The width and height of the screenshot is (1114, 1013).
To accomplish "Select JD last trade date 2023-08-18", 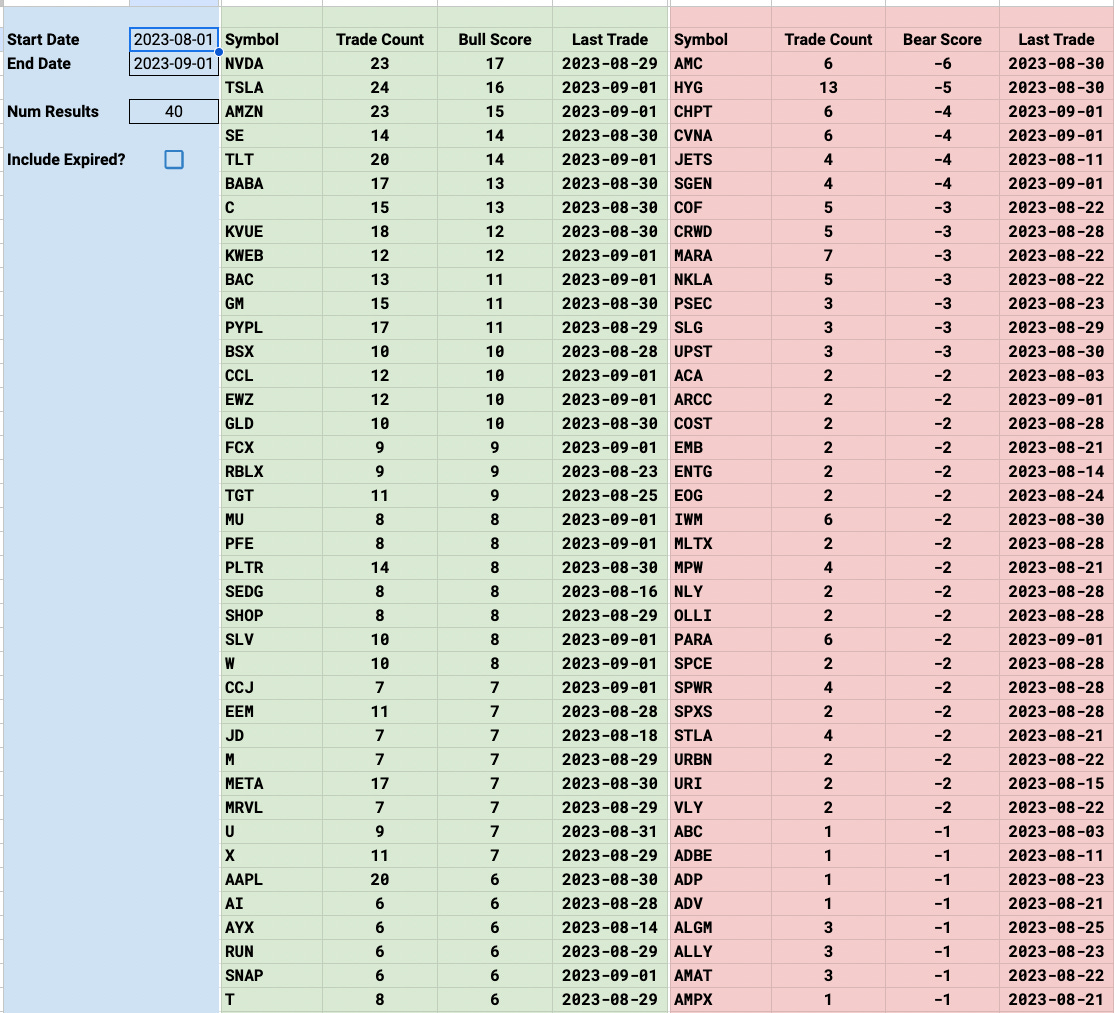I will coord(610,735).
